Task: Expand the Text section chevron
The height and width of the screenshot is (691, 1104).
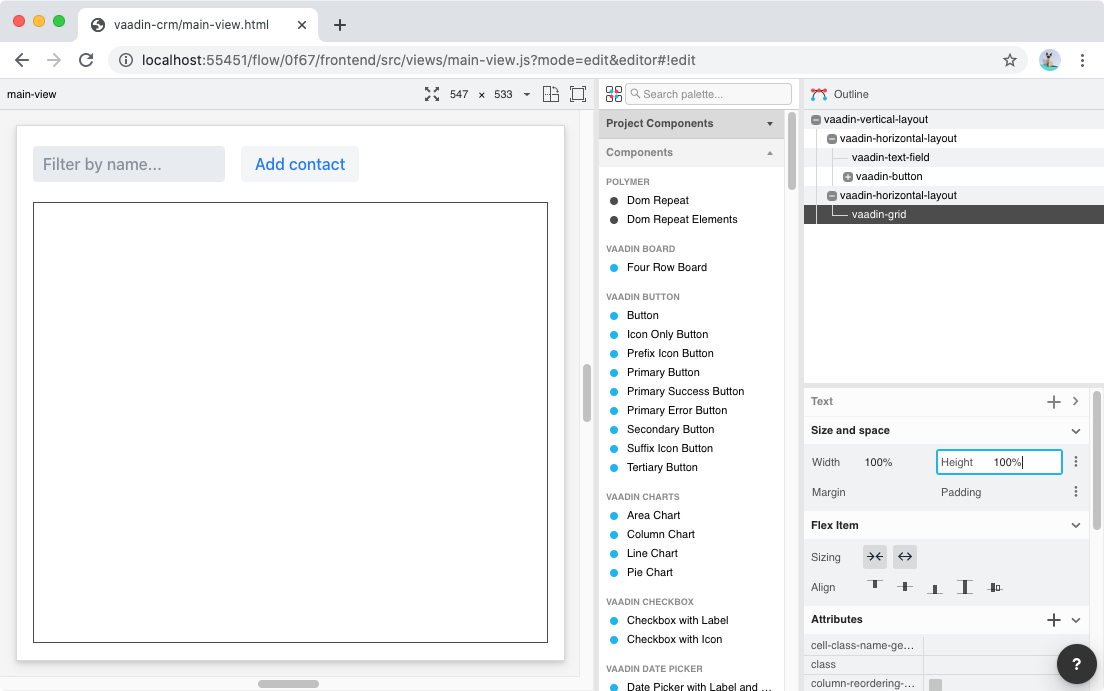Action: point(1075,401)
